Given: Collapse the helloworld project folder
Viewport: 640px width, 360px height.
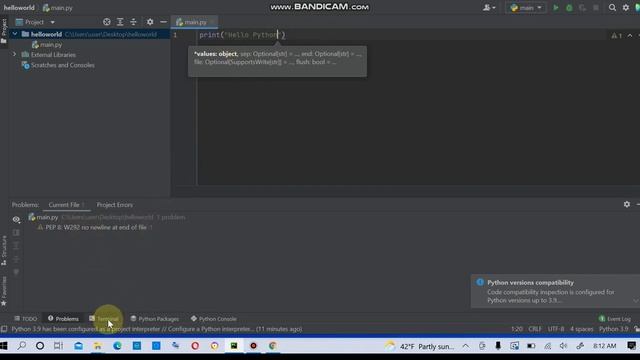Looking at the screenshot, I should pos(15,34).
